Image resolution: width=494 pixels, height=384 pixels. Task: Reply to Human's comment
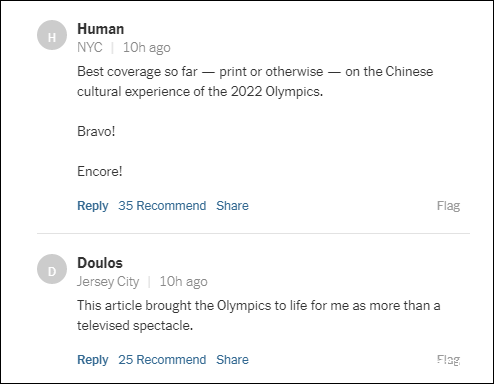(93, 206)
